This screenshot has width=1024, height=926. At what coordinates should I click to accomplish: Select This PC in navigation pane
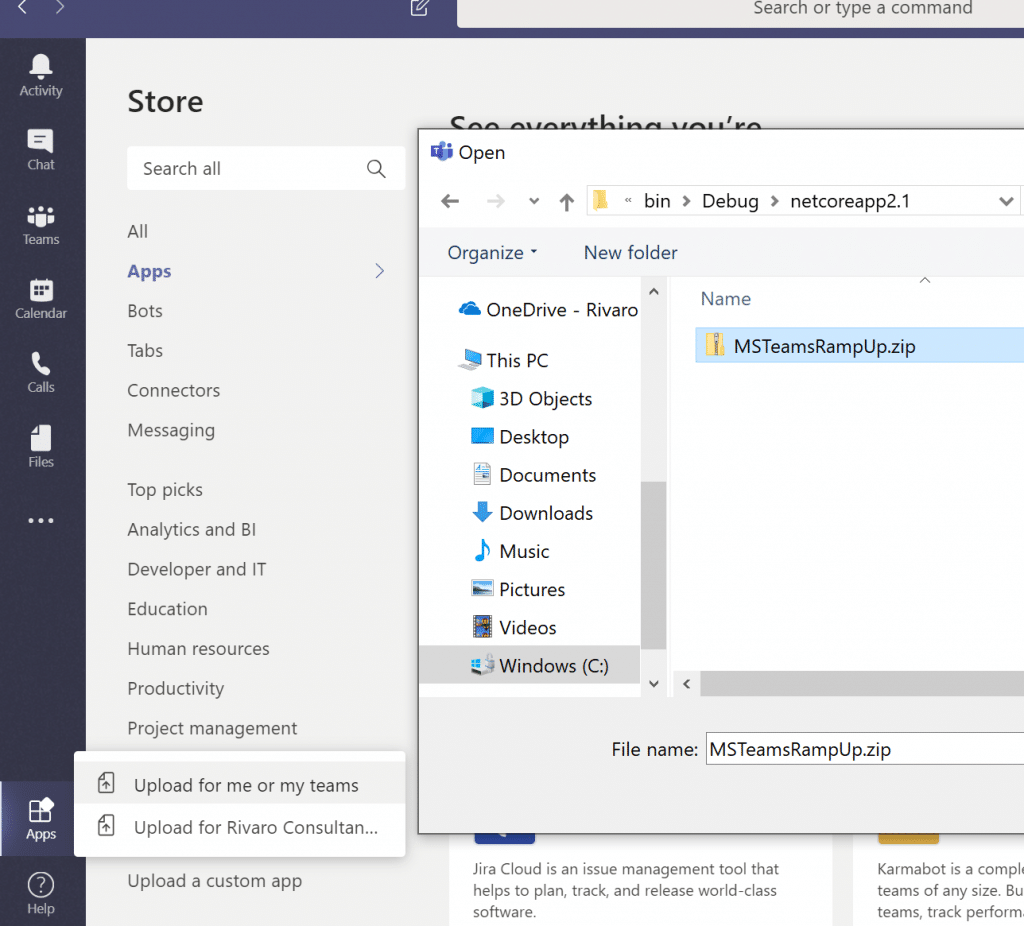pos(503,360)
